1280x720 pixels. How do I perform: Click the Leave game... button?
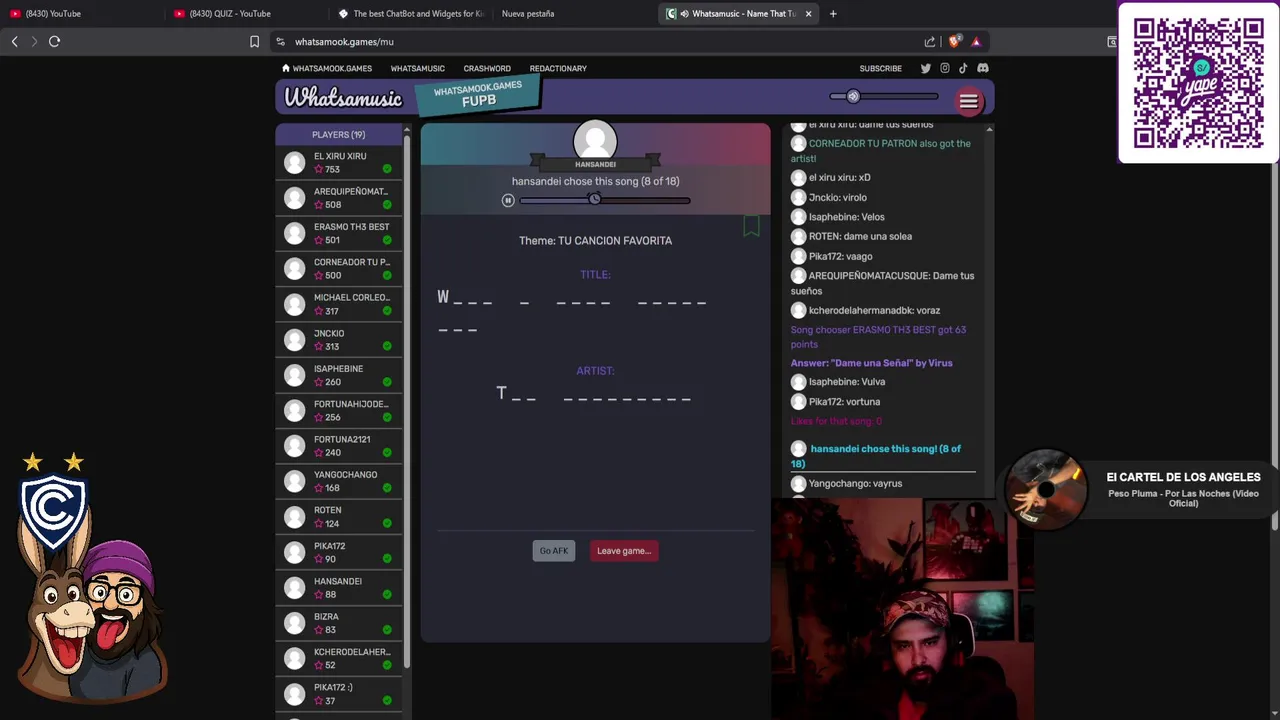[624, 551]
